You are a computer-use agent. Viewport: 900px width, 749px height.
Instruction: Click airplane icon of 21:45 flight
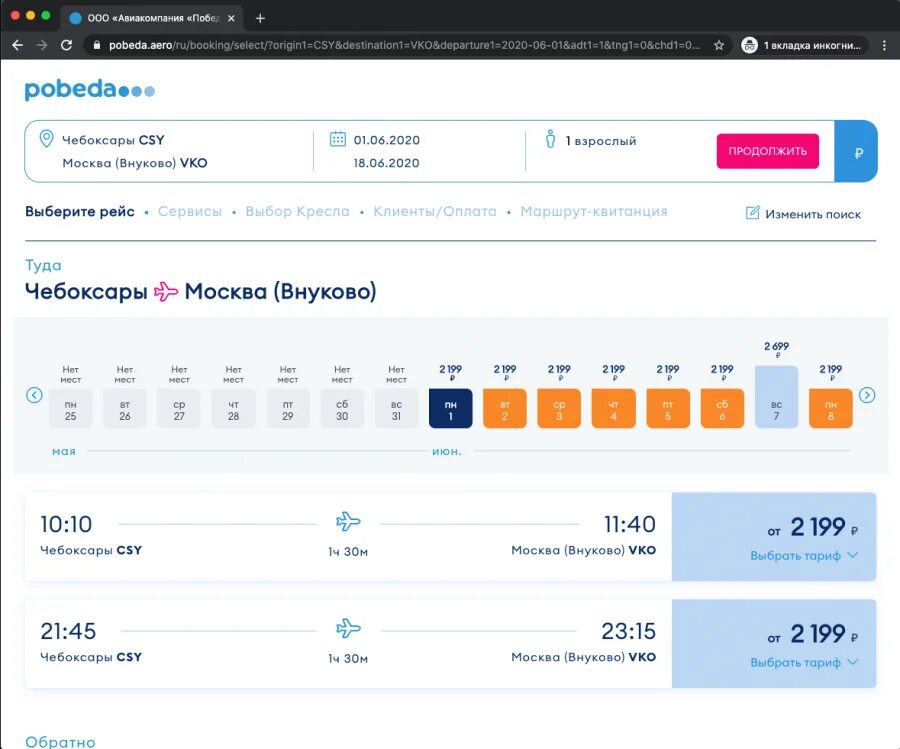tap(348, 628)
